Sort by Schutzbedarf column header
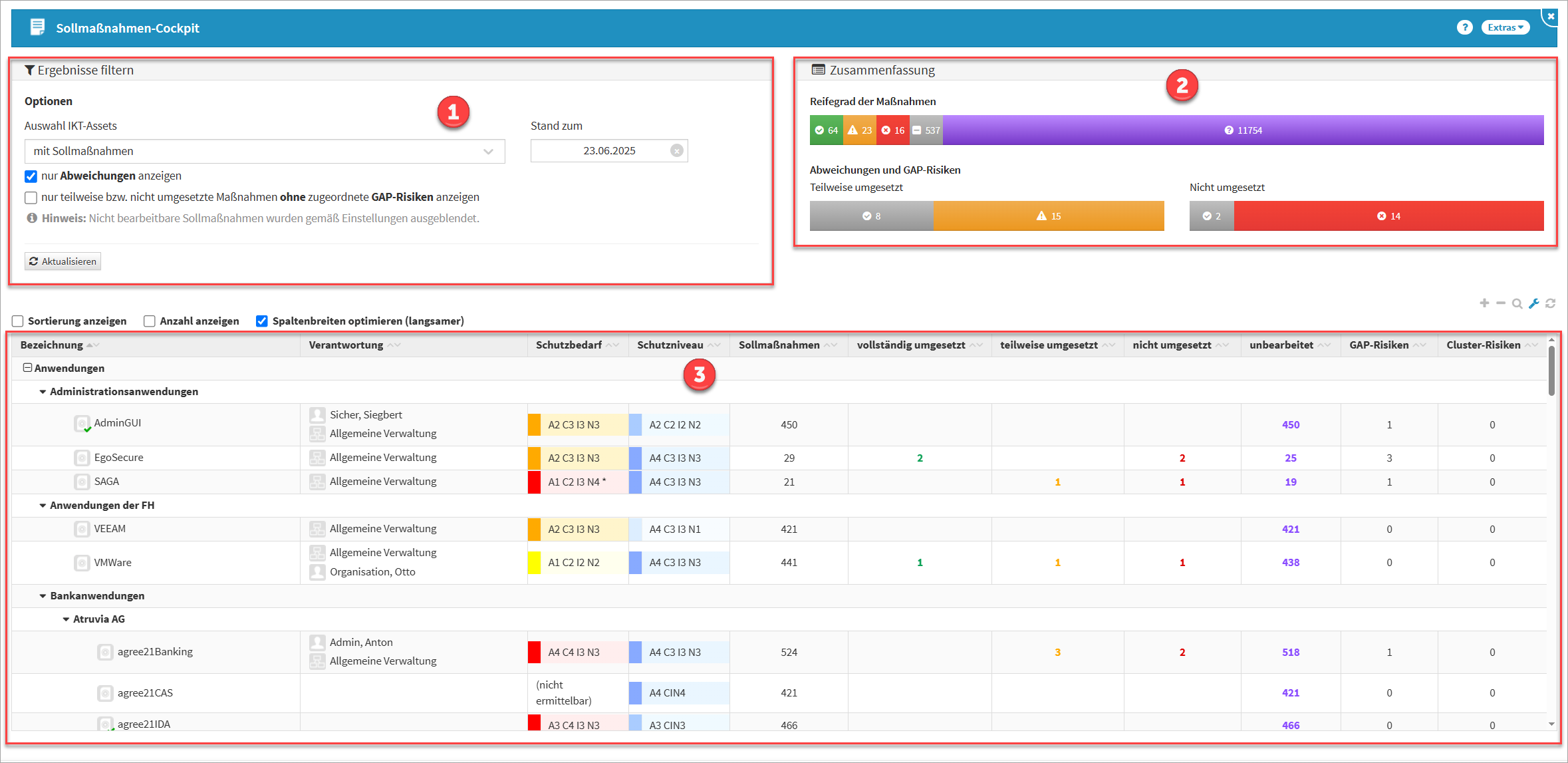This screenshot has height=763, width=1568. click(x=569, y=345)
